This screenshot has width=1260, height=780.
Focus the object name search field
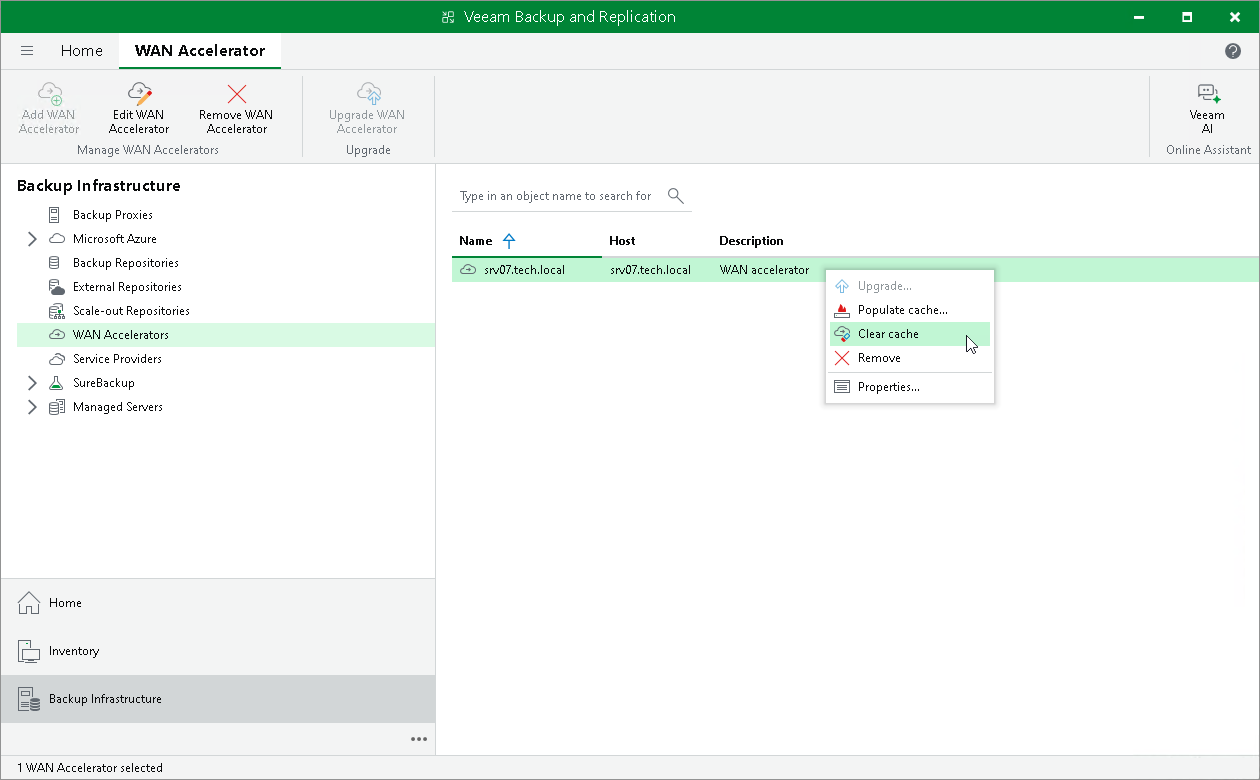[557, 196]
